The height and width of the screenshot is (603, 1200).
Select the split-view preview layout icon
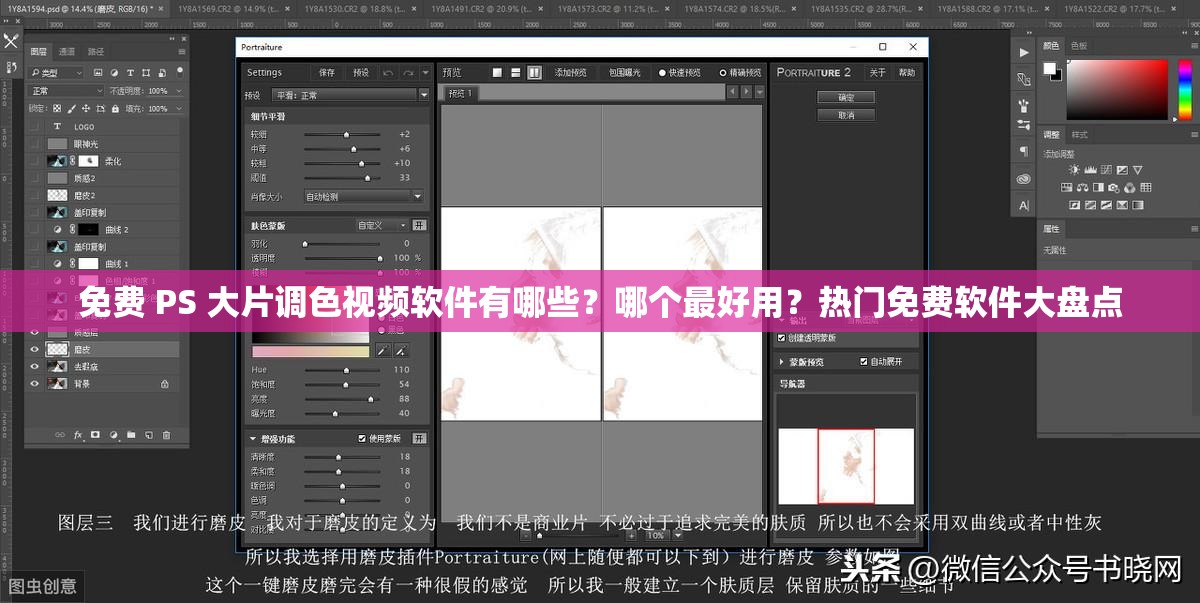pos(535,72)
